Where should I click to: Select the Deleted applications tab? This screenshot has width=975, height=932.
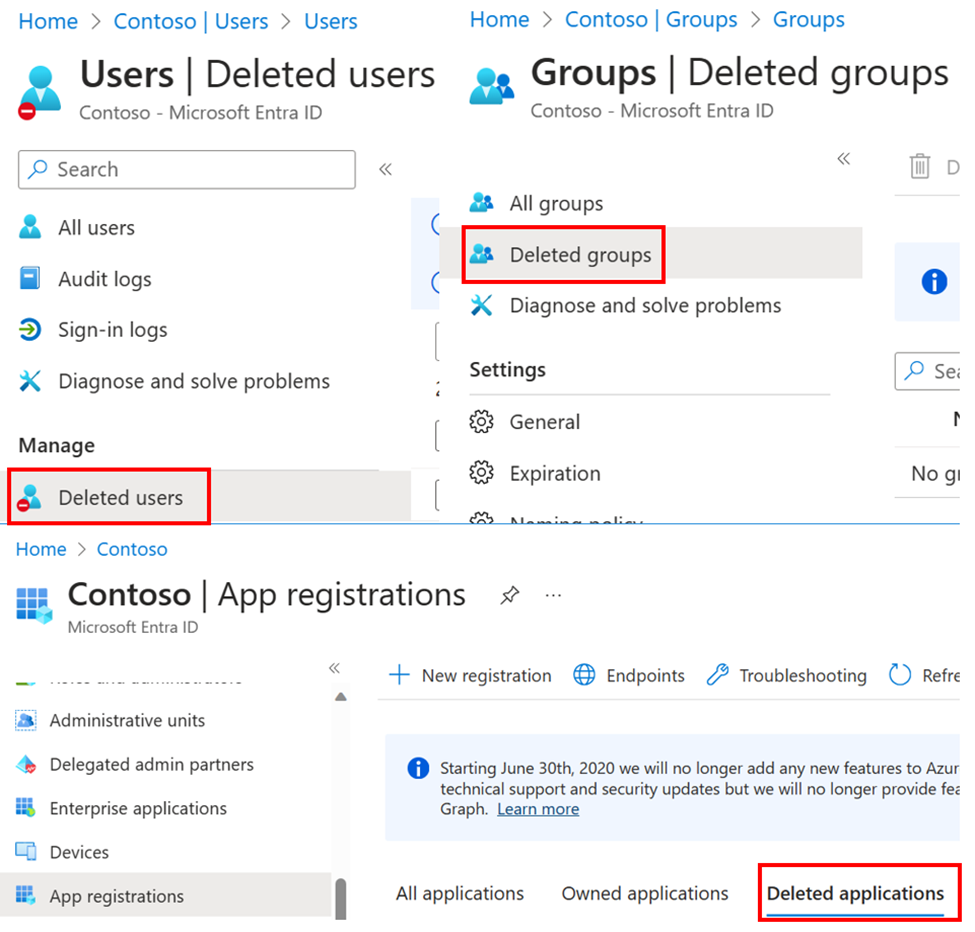(x=856, y=893)
